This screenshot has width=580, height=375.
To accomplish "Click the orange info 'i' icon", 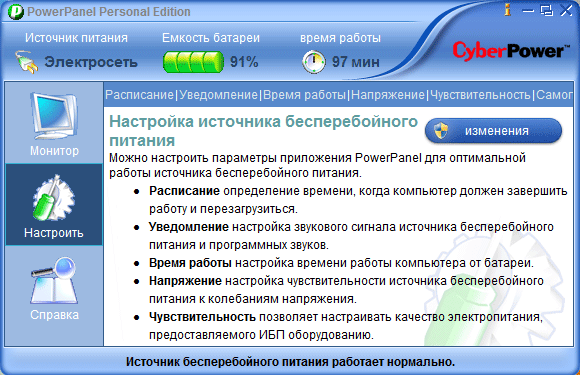I will 508,10.
